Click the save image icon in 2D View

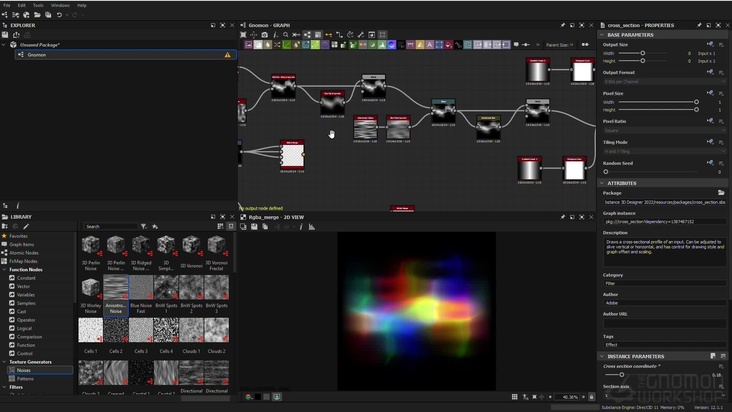pos(254,227)
